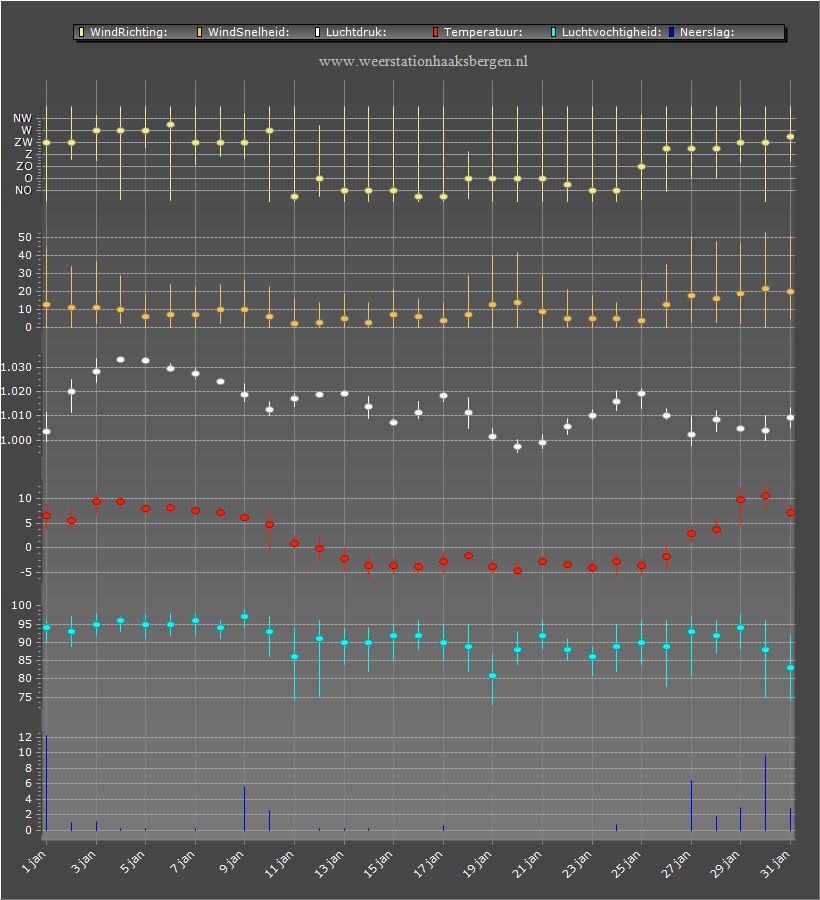Select the blue precipitation bar on 9 jan
This screenshot has width=820, height=900.
tap(244, 808)
